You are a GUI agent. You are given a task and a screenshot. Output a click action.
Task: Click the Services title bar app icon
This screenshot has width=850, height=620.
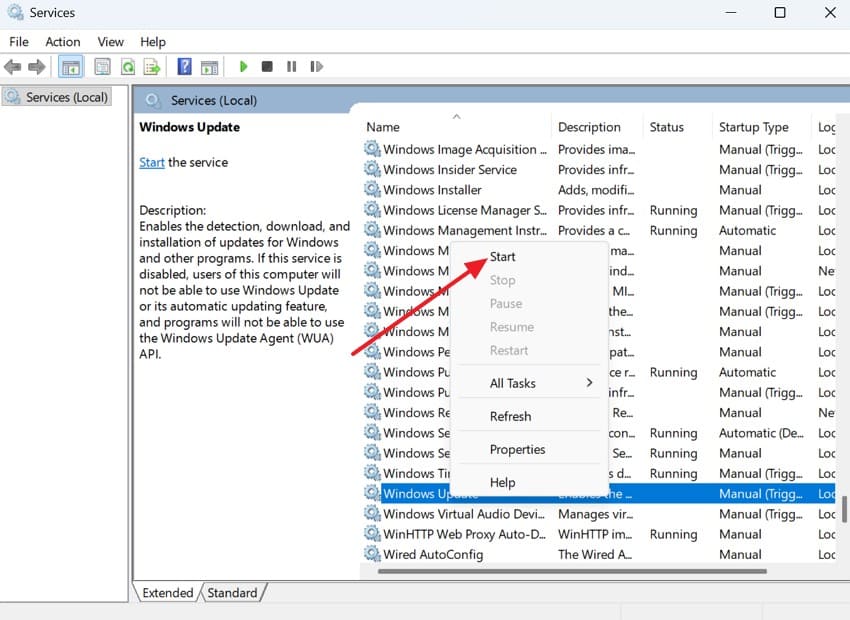tap(15, 12)
